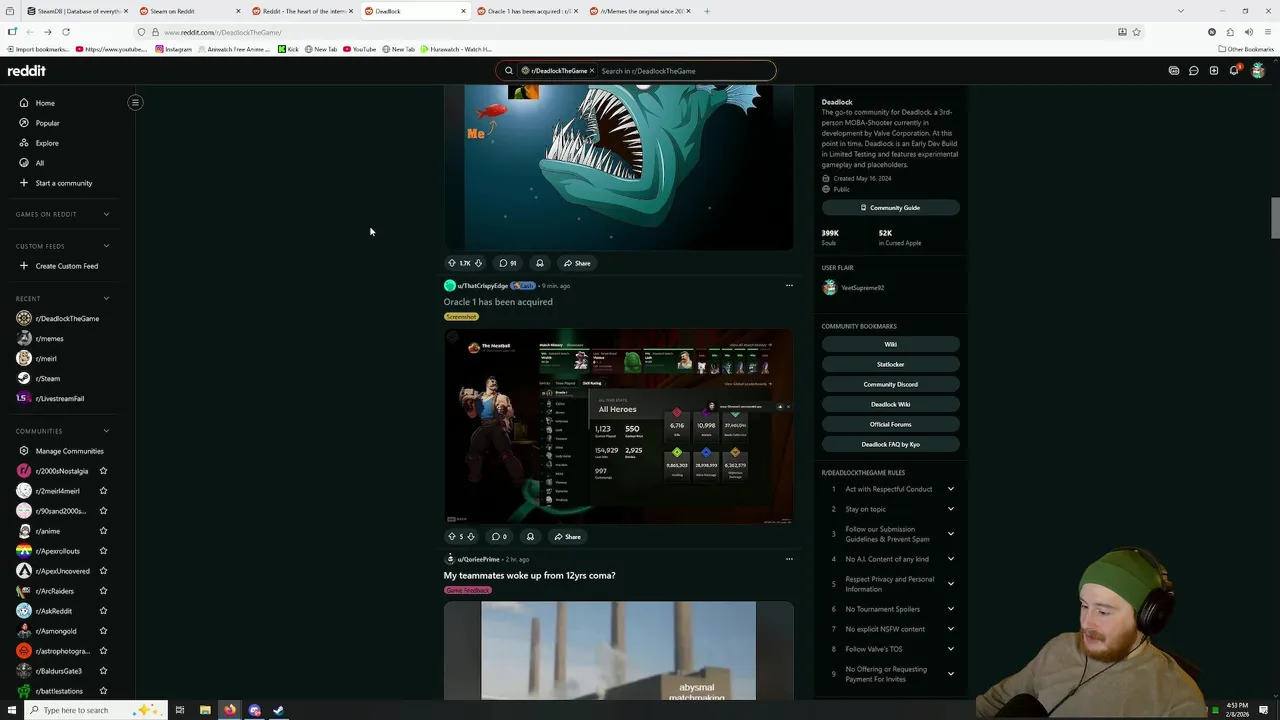
Task: Open Community Discord bookmark
Action: click(890, 384)
